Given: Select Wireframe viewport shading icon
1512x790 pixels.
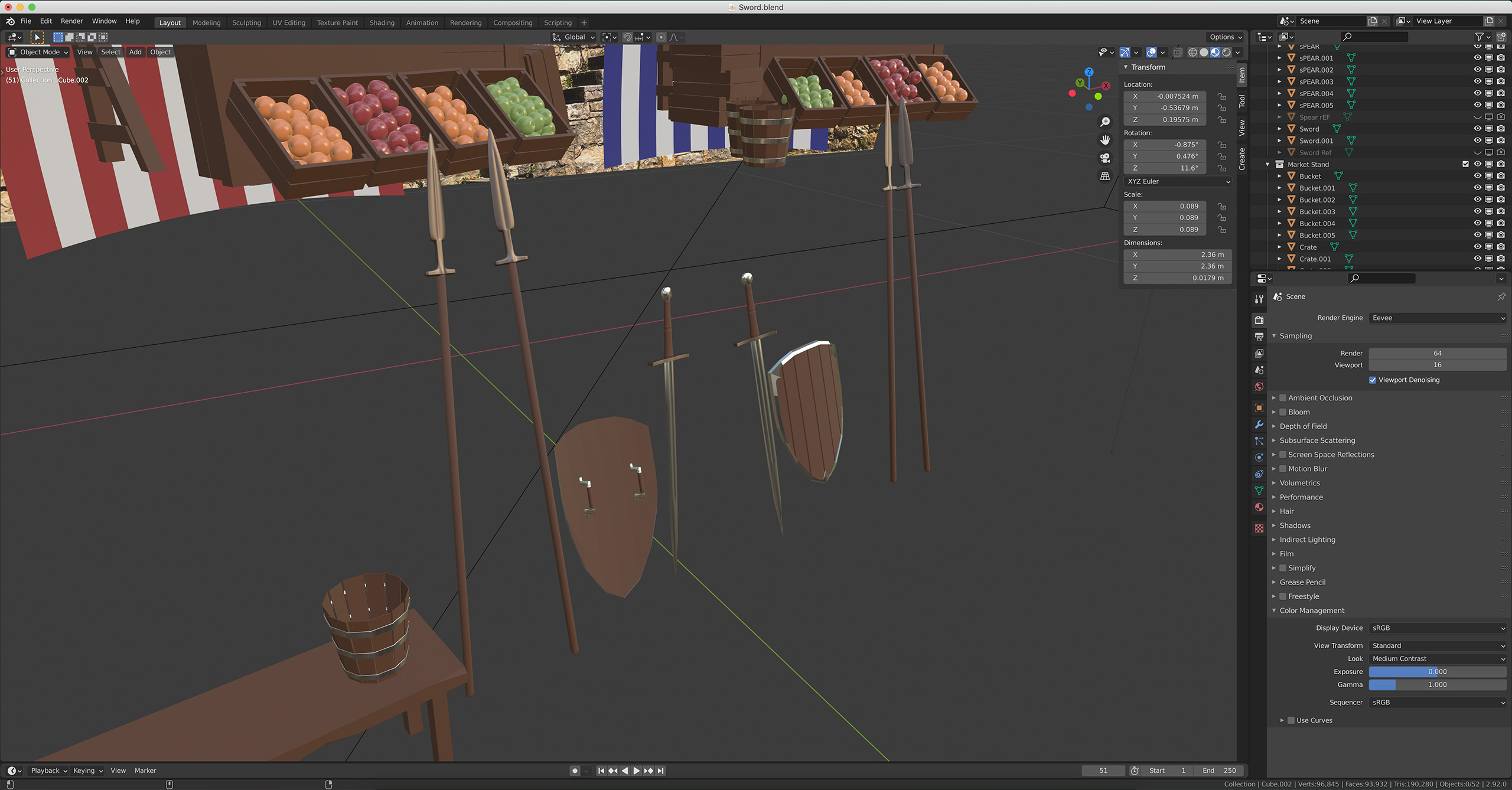Looking at the screenshot, I should [x=1192, y=53].
